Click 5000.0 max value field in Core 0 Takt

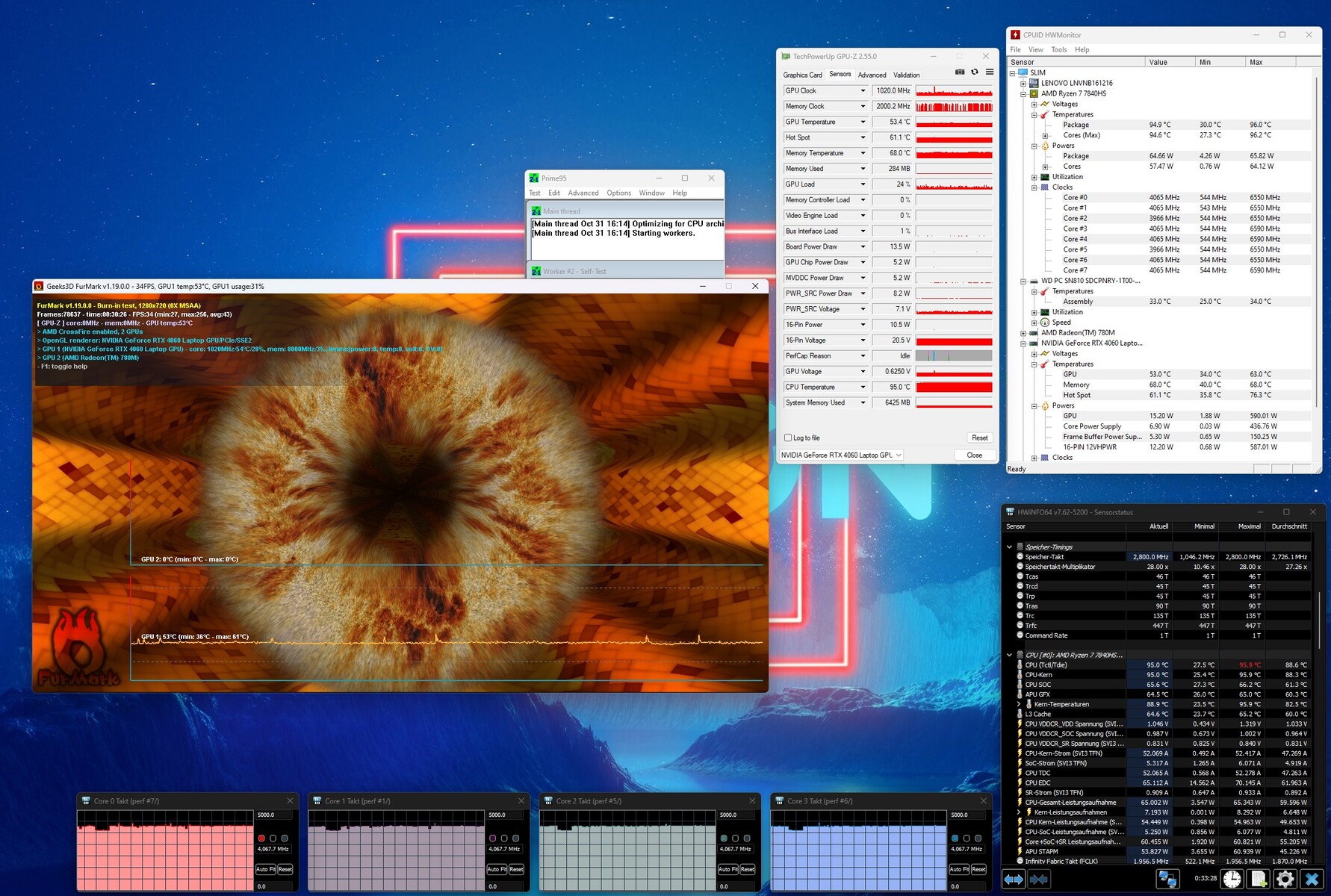[x=274, y=815]
